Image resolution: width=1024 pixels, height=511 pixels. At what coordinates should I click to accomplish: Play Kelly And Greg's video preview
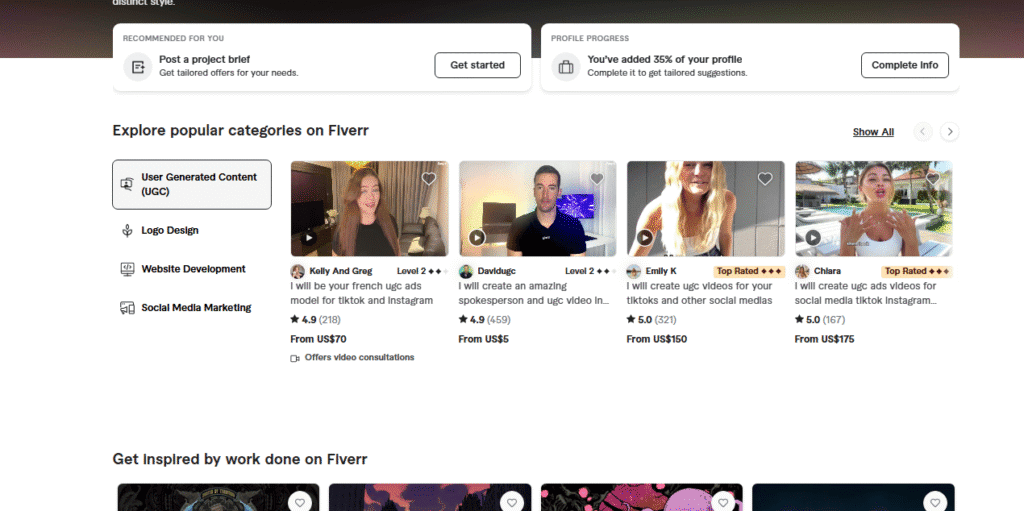pos(309,238)
